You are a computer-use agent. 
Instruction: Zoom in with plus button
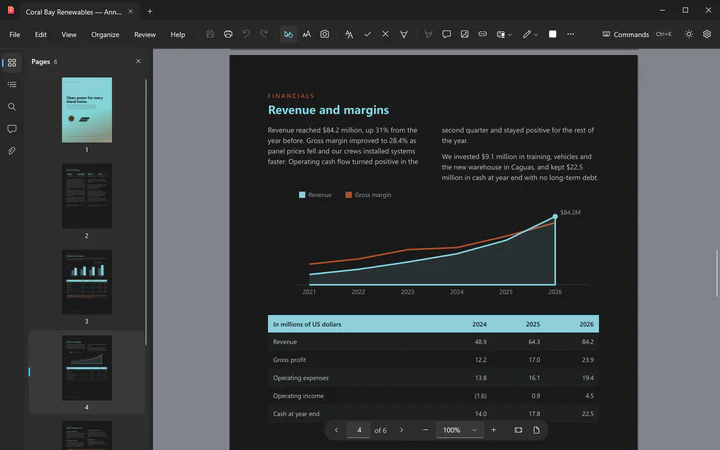click(494, 430)
